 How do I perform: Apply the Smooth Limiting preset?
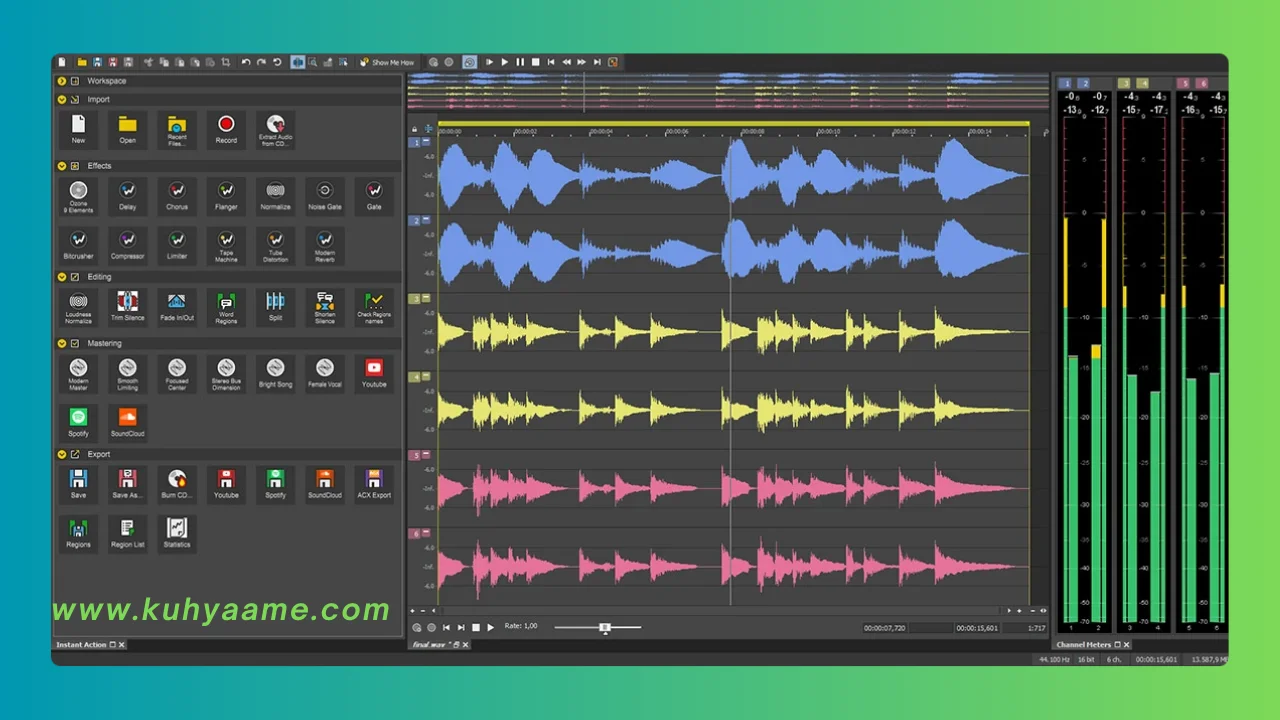pyautogui.click(x=127, y=373)
